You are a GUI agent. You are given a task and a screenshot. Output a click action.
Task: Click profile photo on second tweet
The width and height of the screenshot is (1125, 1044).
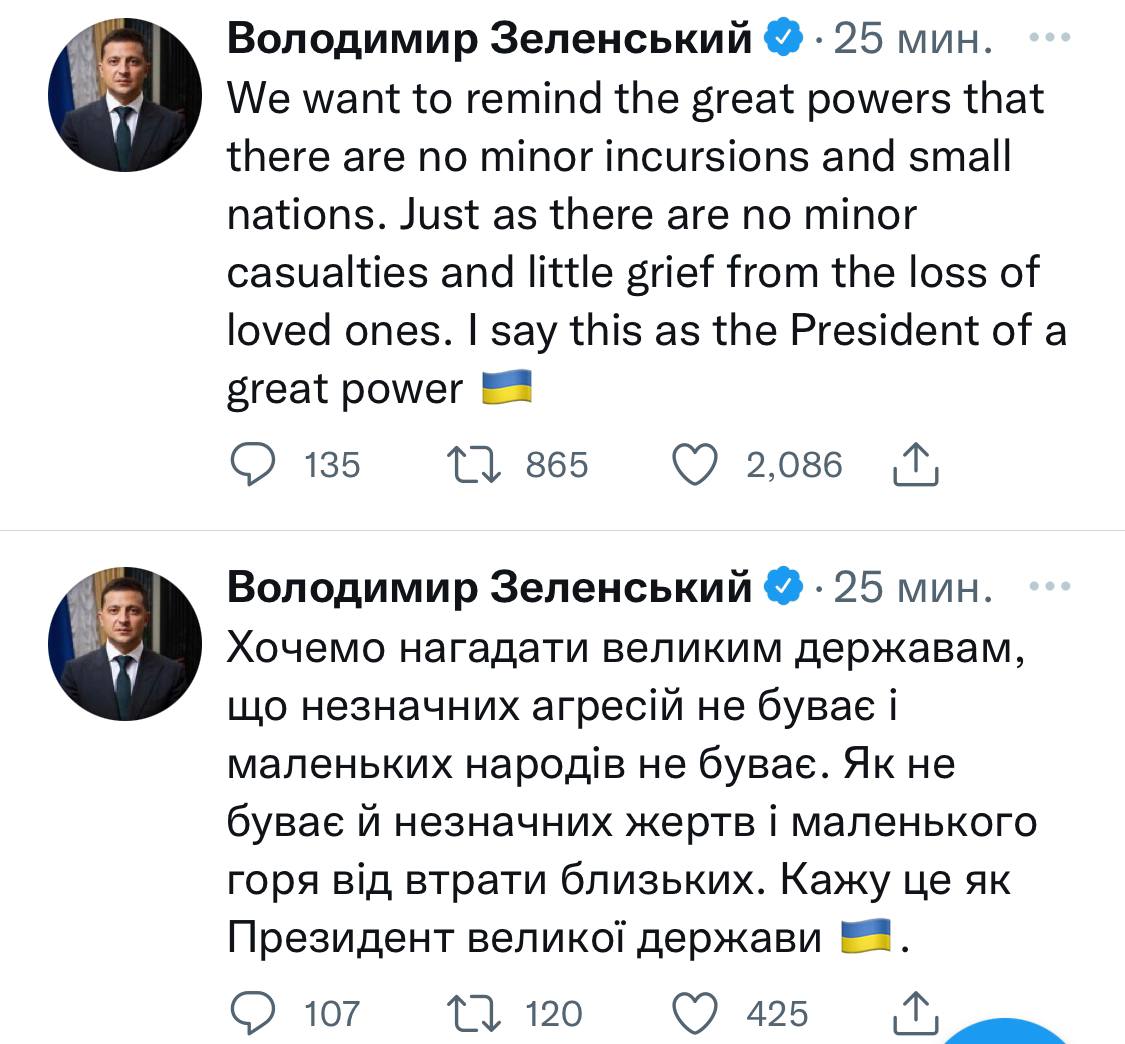click(x=125, y=644)
